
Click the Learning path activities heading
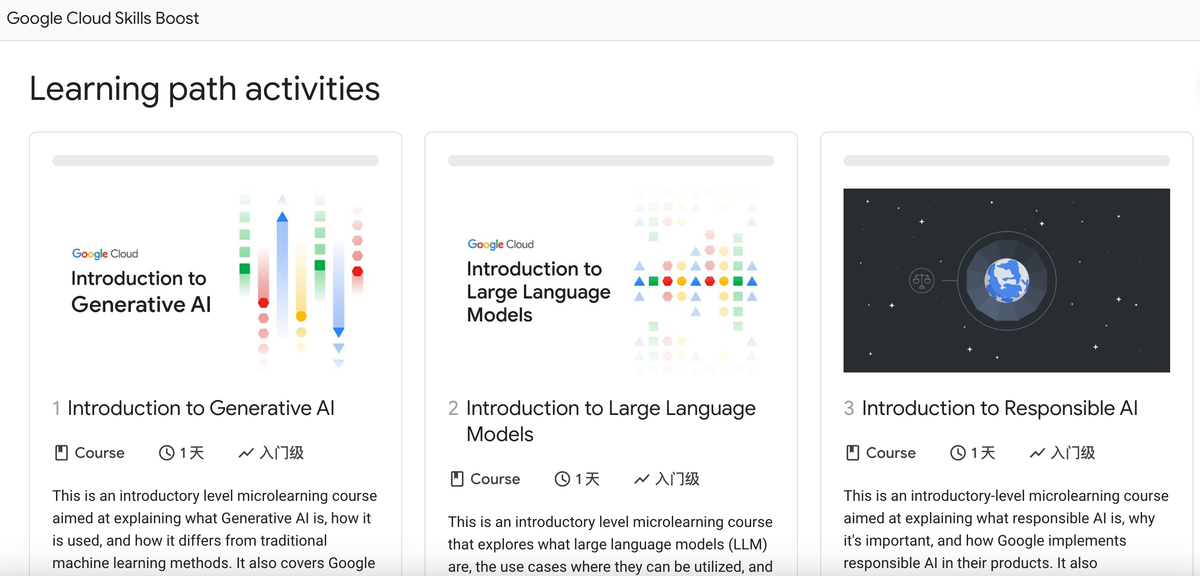(204, 89)
